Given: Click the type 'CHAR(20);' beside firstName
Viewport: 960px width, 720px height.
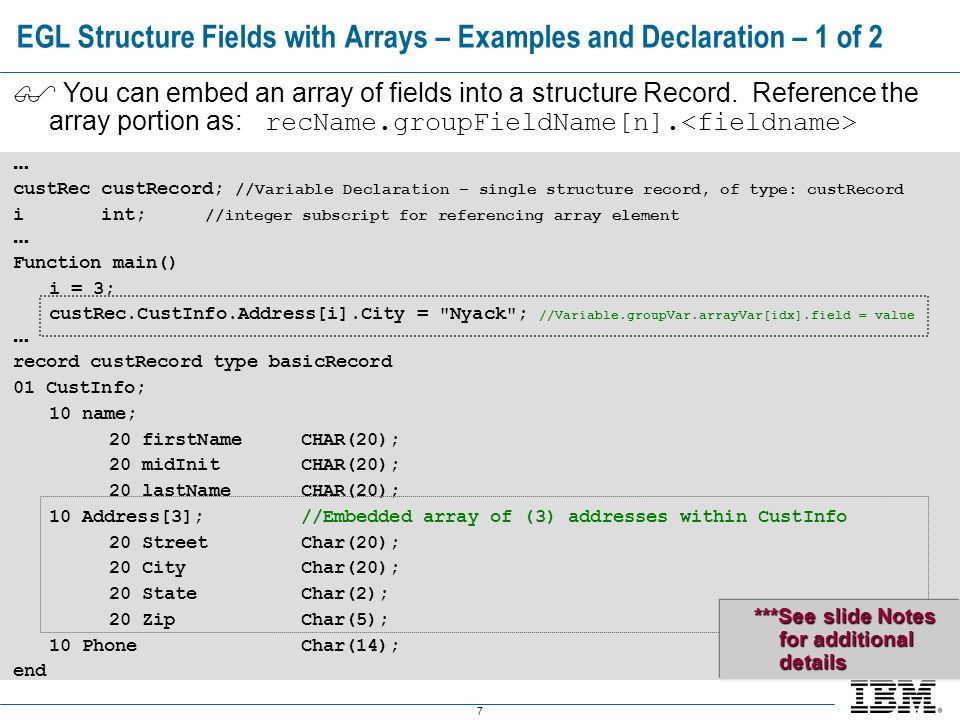Looking at the screenshot, I should click(x=350, y=439).
